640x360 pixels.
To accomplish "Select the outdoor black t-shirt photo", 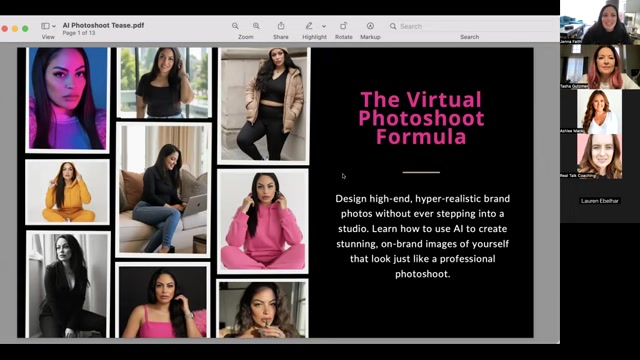I will [x=164, y=83].
